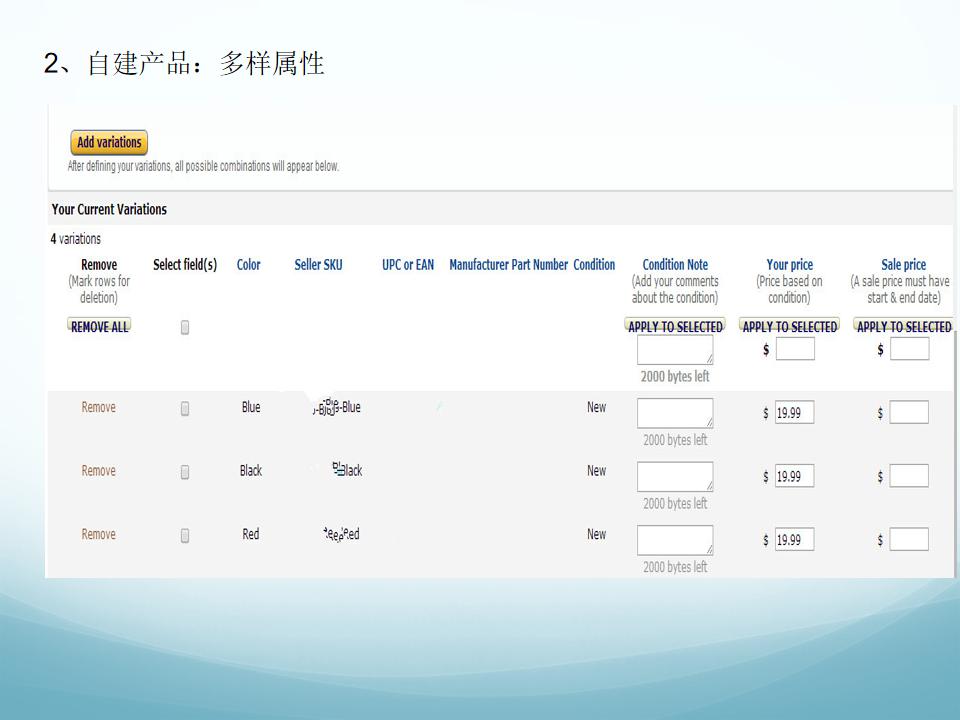Click the Sale price column header
This screenshot has height=720, width=960.
(904, 264)
